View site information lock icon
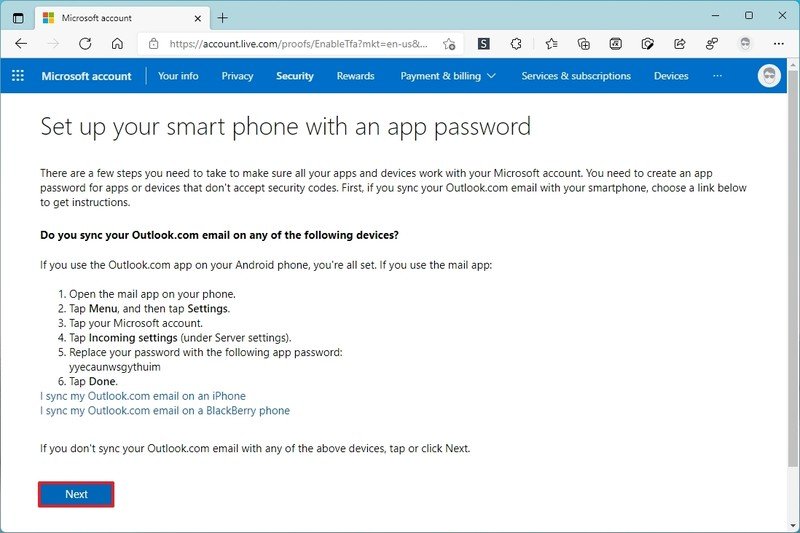Viewport: 800px width, 533px height. coord(154,44)
